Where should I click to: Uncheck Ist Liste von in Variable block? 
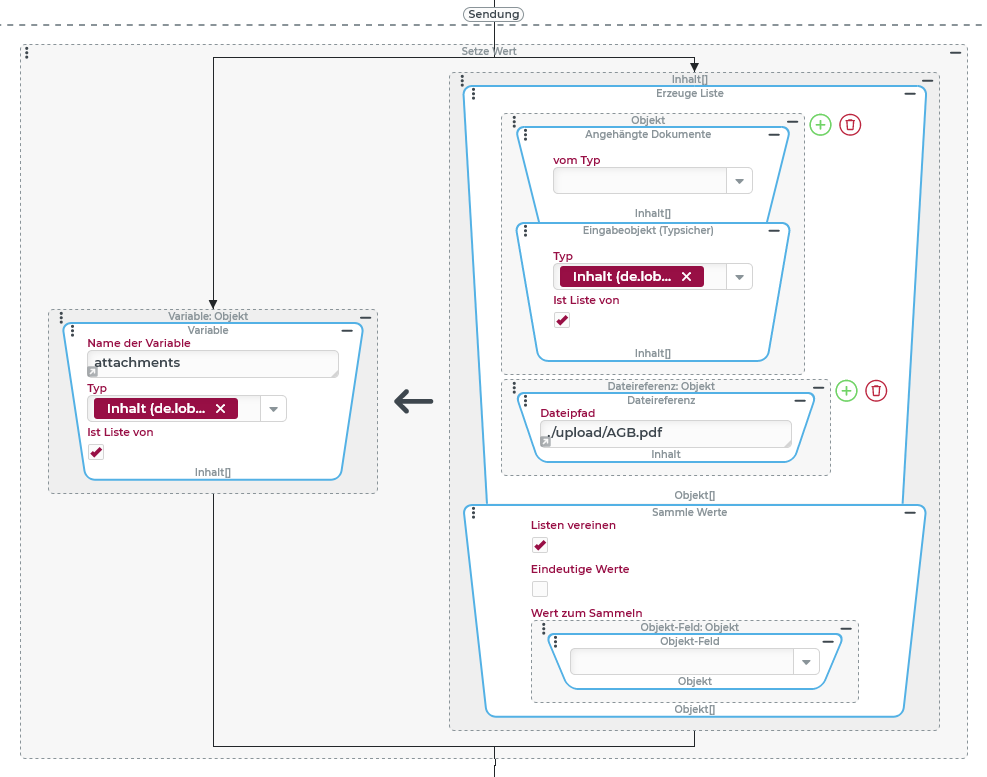pos(96,453)
